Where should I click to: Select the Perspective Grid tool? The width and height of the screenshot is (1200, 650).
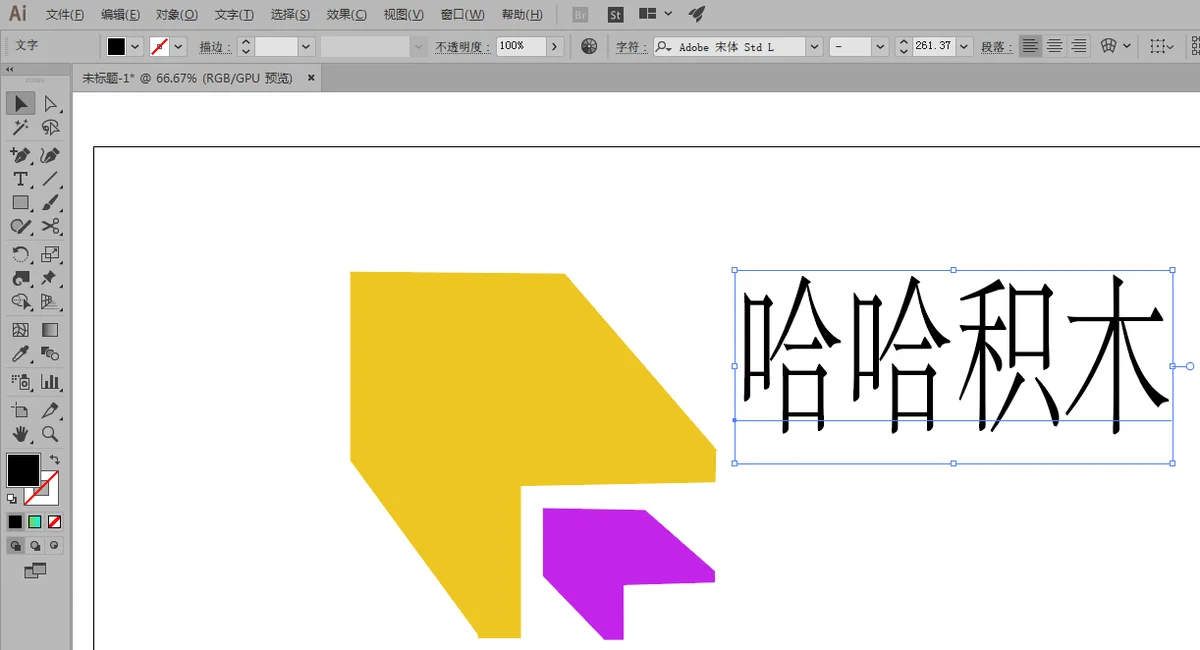coord(50,302)
